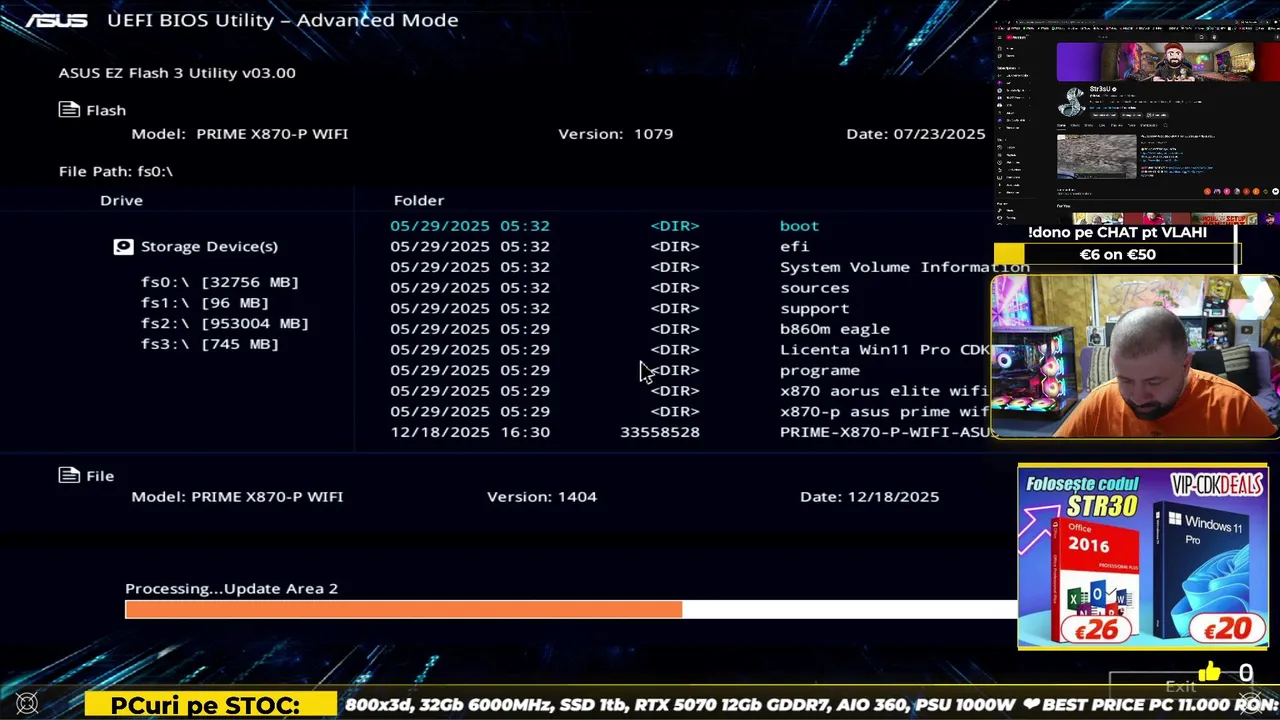The height and width of the screenshot is (720, 1280).
Task: Click the webcam overlay of the streamer
Action: pos(1135,357)
